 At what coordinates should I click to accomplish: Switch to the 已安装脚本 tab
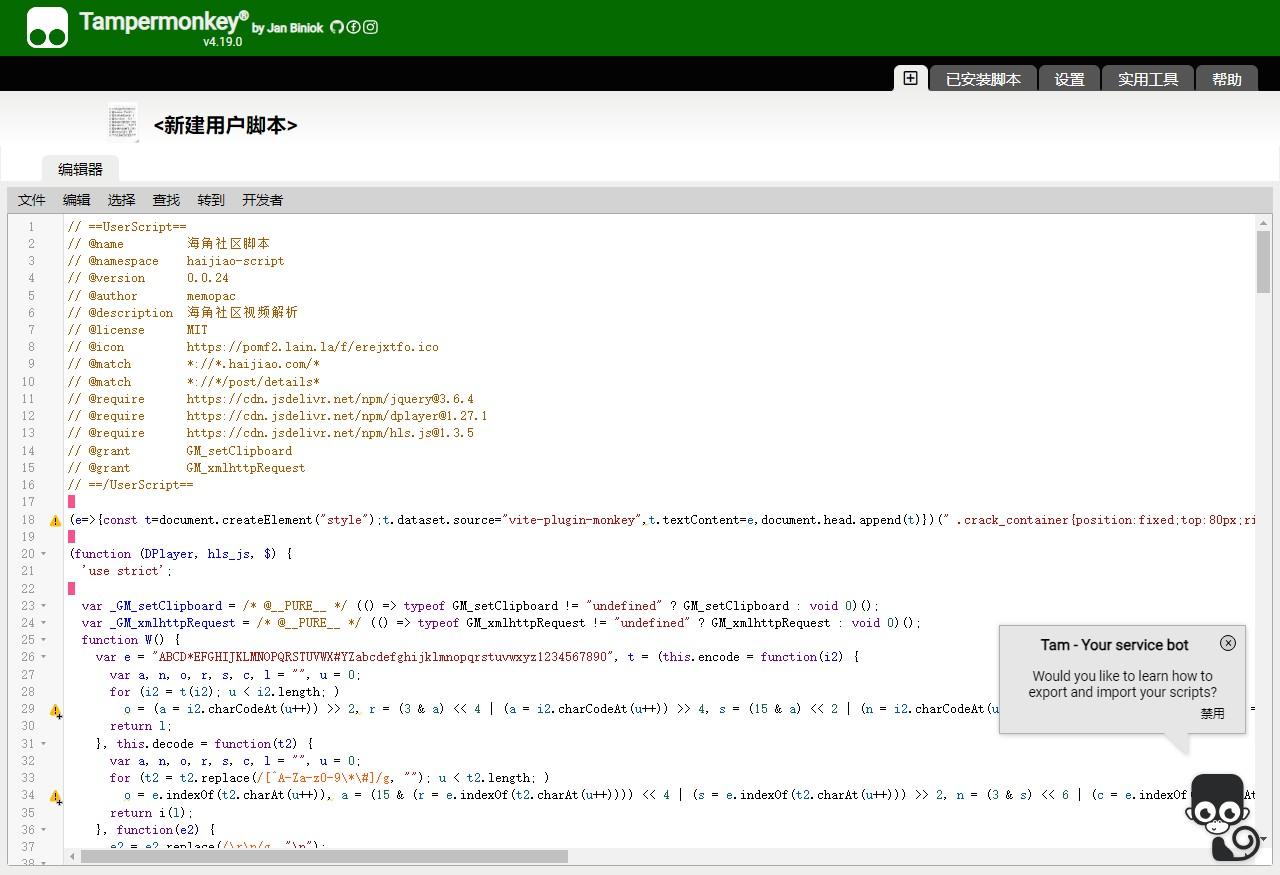pos(983,79)
